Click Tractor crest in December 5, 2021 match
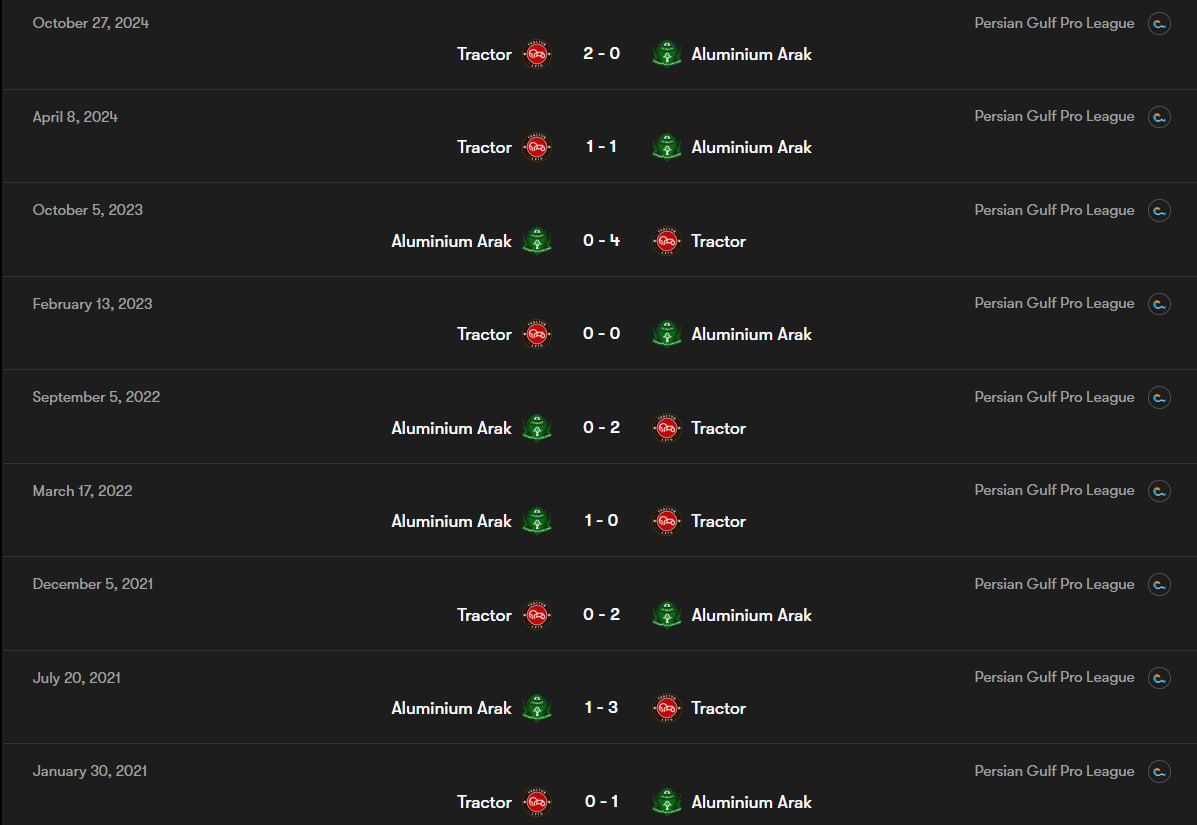The image size is (1197, 825). tap(537, 615)
